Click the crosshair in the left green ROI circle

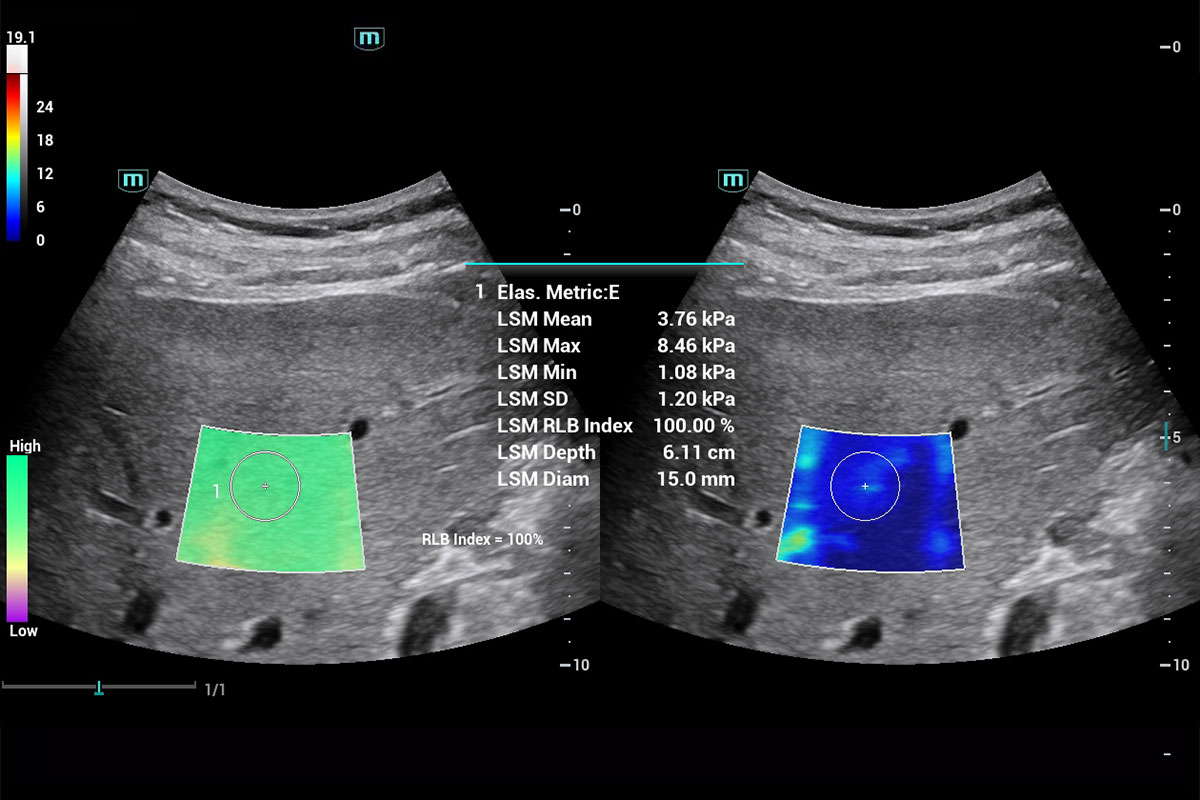tap(265, 486)
